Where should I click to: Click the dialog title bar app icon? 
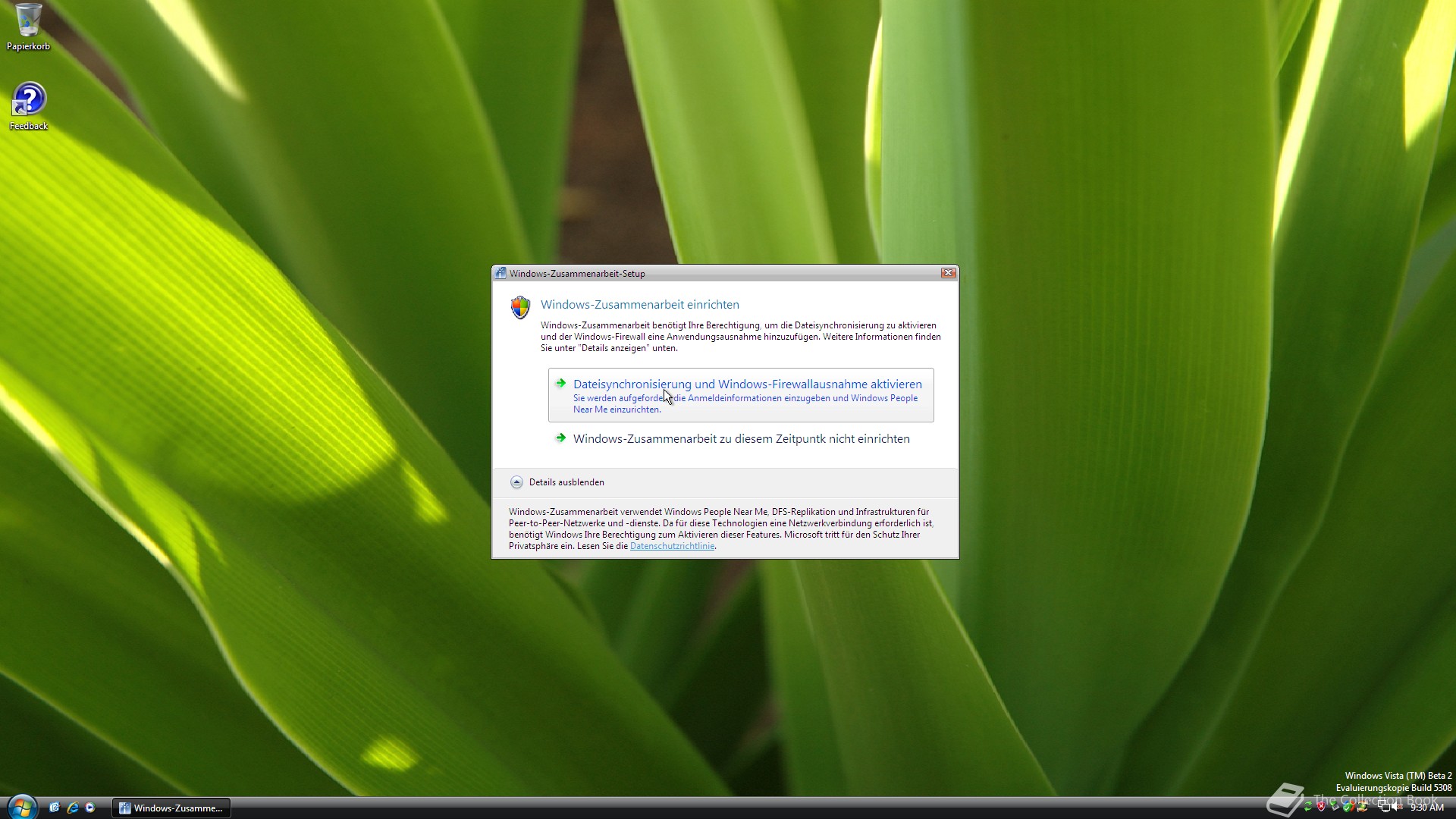[500, 273]
